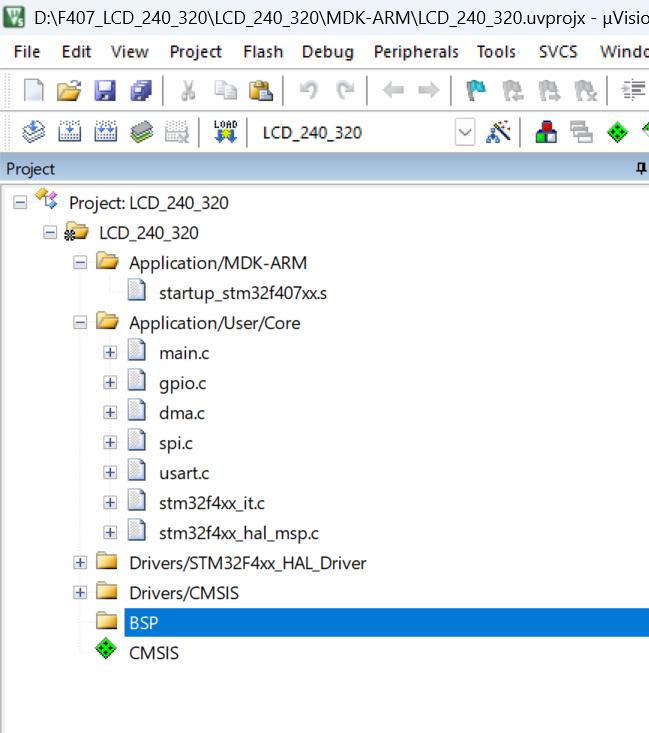Undo the last action
The width and height of the screenshot is (649, 733).
point(309,90)
